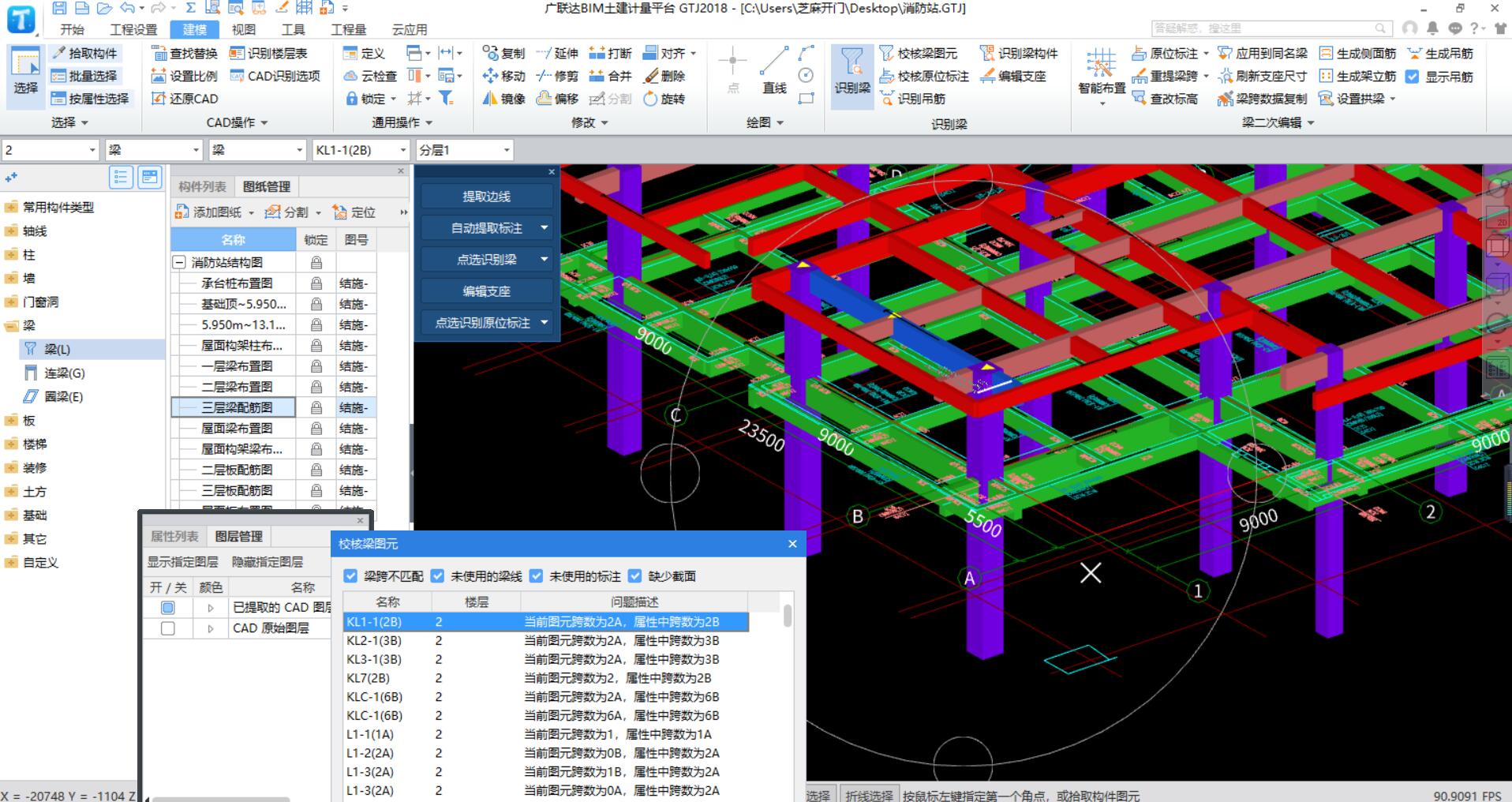
Task: Expand 自动提取标注 dropdown arrow
Action: [x=545, y=228]
